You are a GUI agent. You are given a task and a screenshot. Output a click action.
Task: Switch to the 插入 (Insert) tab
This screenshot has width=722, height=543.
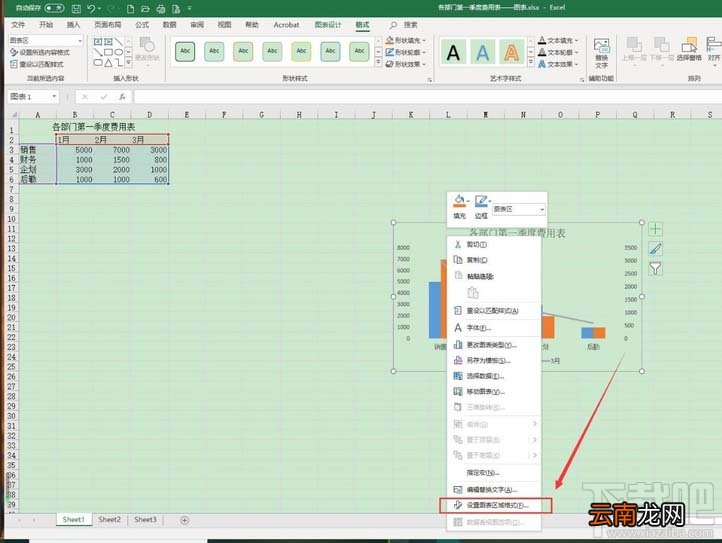click(73, 25)
